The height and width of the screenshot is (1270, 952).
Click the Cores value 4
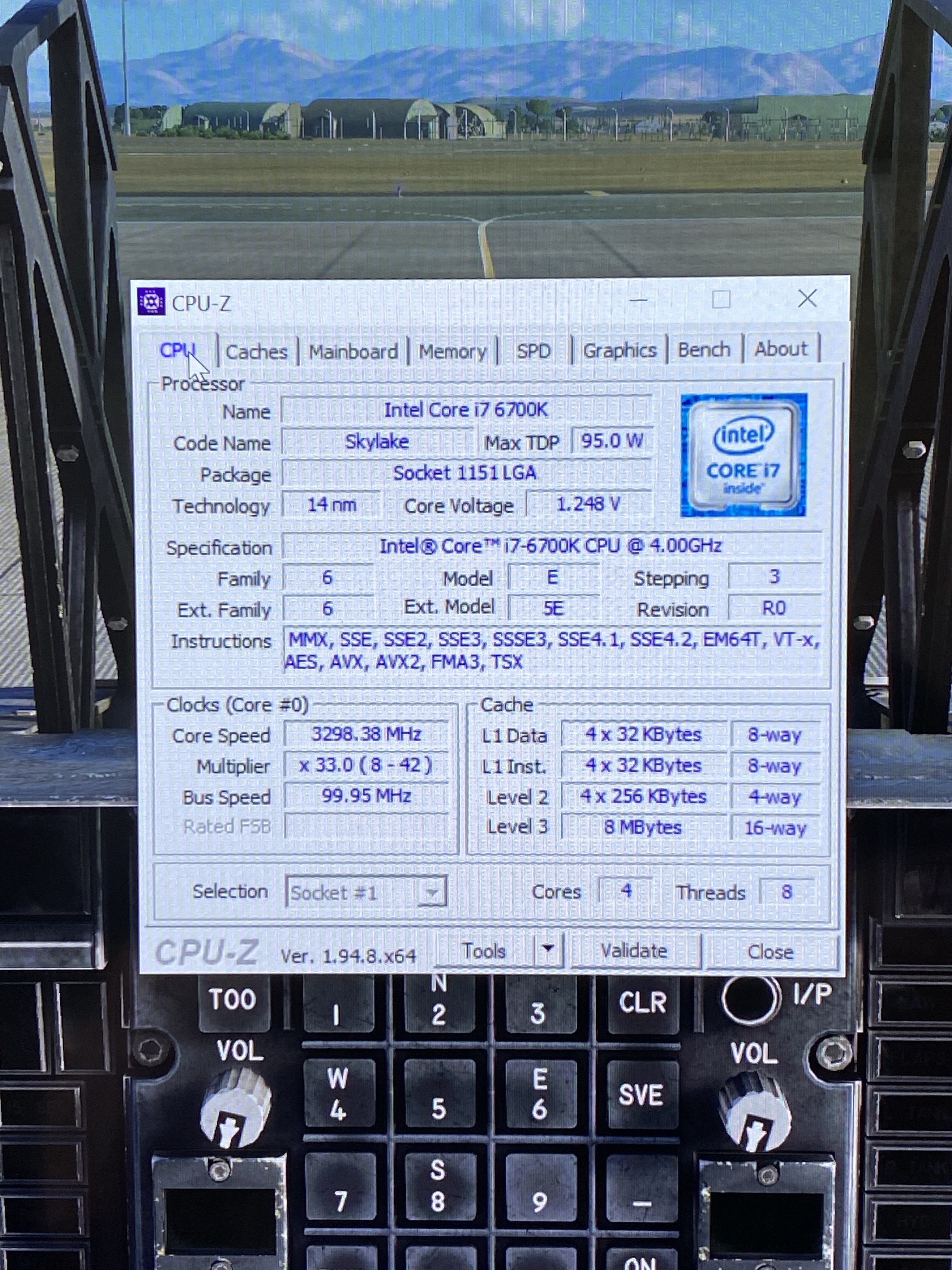tap(626, 891)
